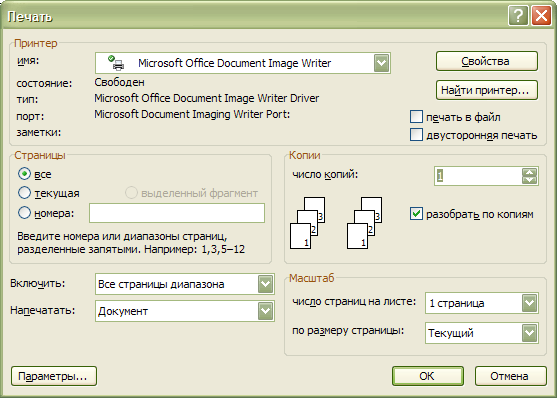Increase copy count with up spinner arrow
Image resolution: width=557 pixels, height=398 pixels.
coord(530,172)
